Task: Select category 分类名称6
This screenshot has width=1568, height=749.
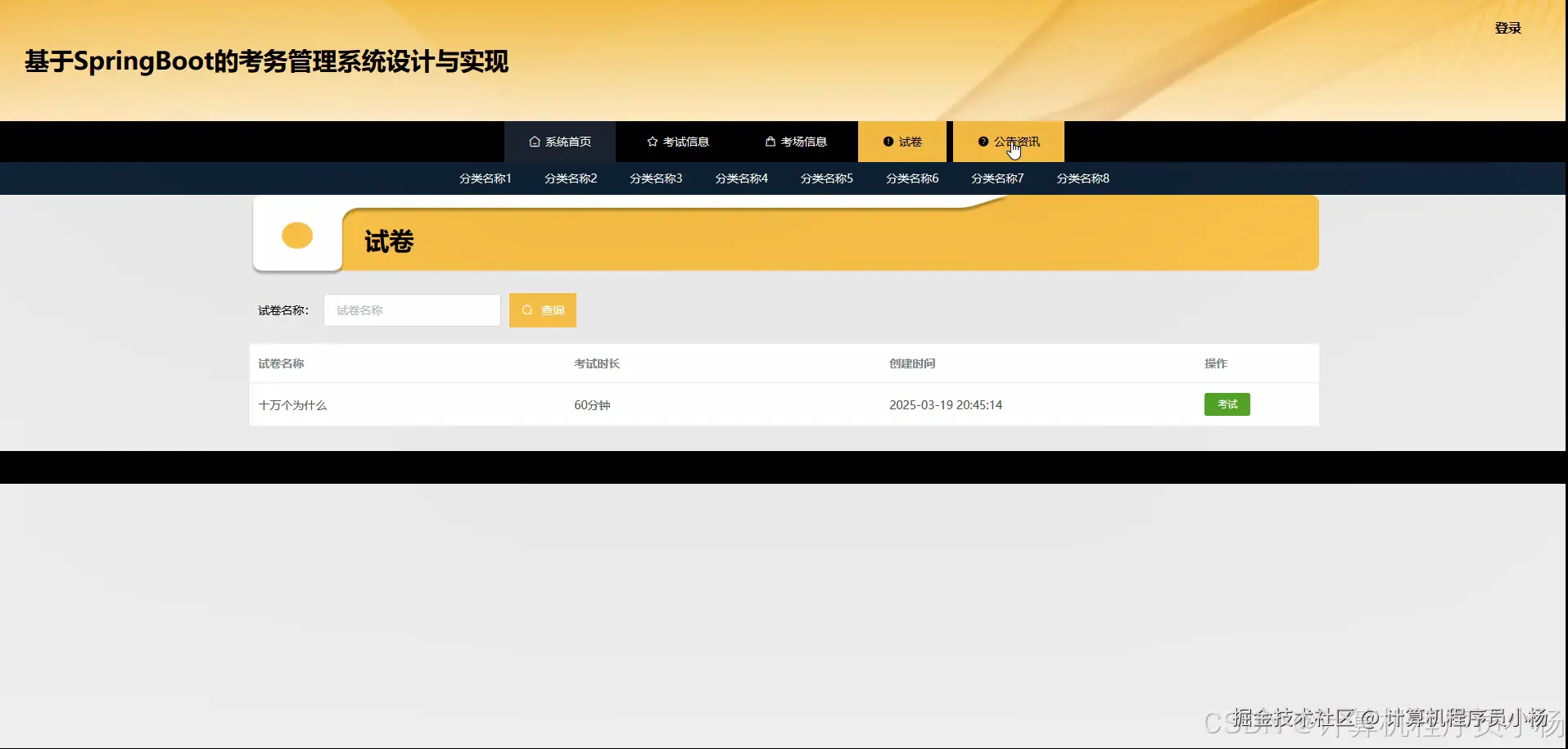Action: (x=912, y=178)
